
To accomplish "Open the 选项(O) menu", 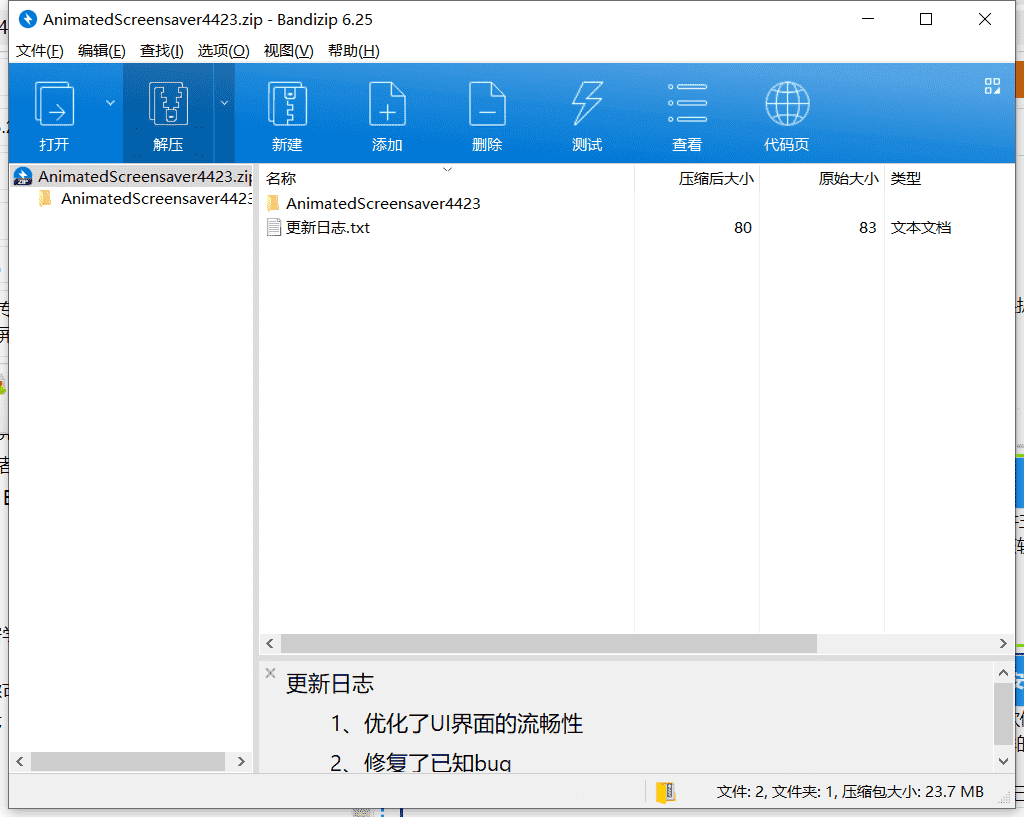I will point(223,51).
